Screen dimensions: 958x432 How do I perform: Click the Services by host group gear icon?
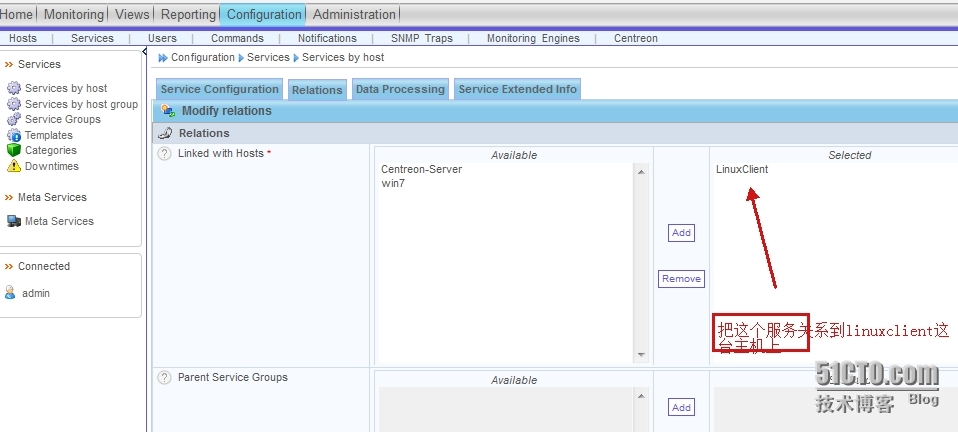(x=13, y=104)
